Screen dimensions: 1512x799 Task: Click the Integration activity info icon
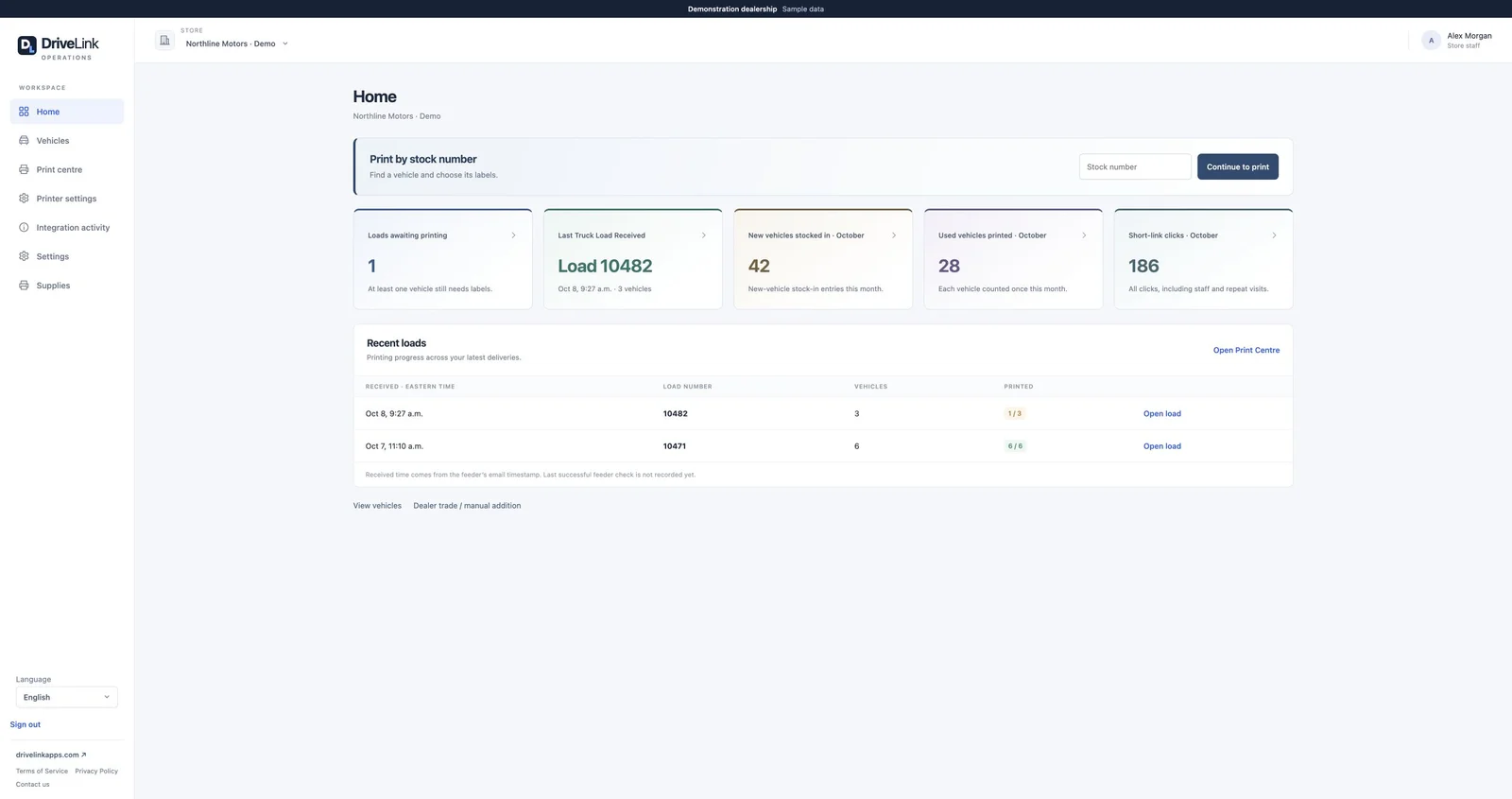24,227
